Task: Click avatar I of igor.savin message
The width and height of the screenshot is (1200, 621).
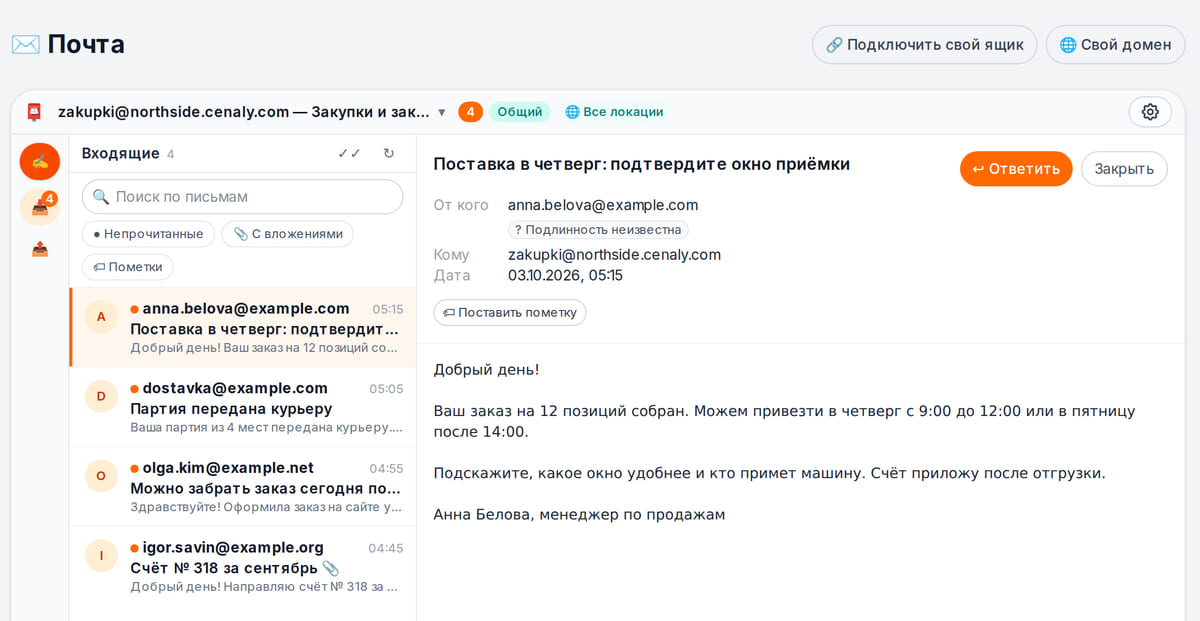Action: (101, 556)
